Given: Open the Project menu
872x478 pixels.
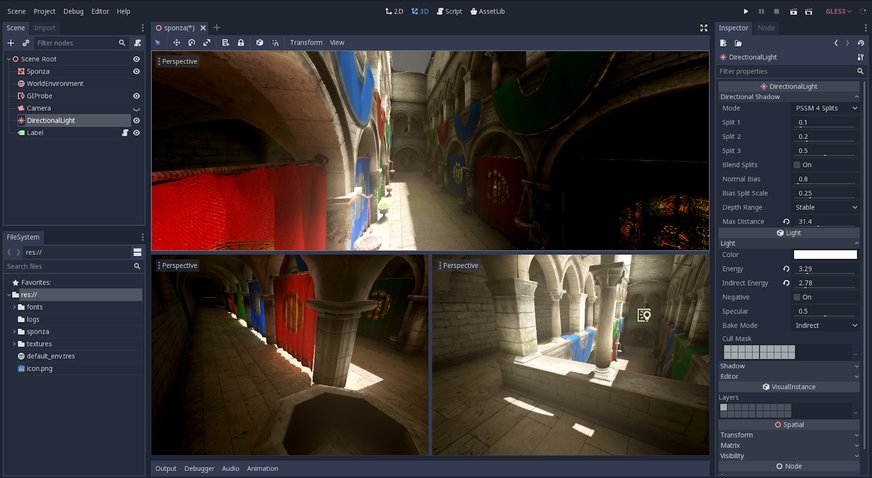Looking at the screenshot, I should coord(44,11).
